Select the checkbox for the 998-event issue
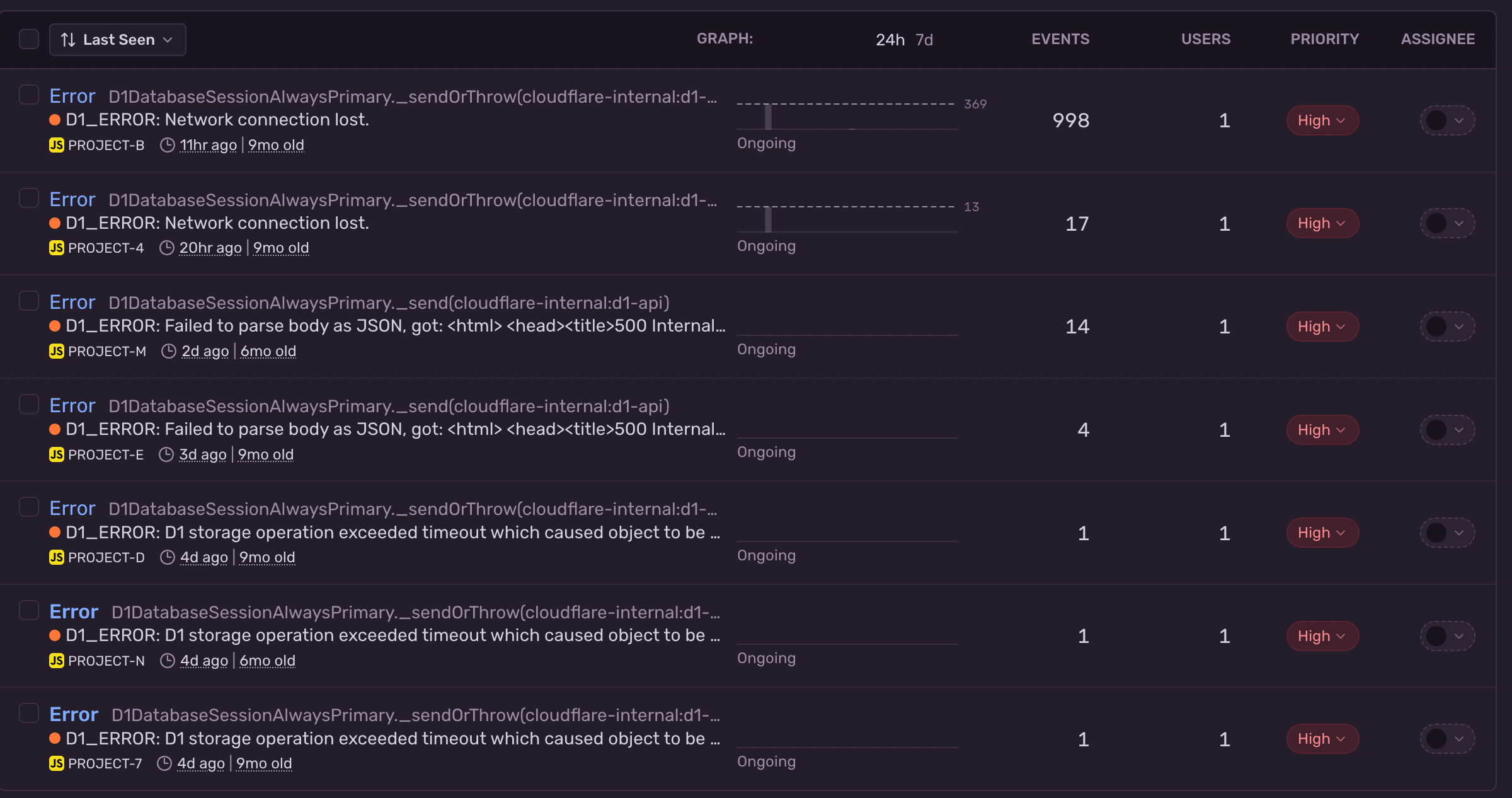The width and height of the screenshot is (1512, 798). (x=28, y=95)
